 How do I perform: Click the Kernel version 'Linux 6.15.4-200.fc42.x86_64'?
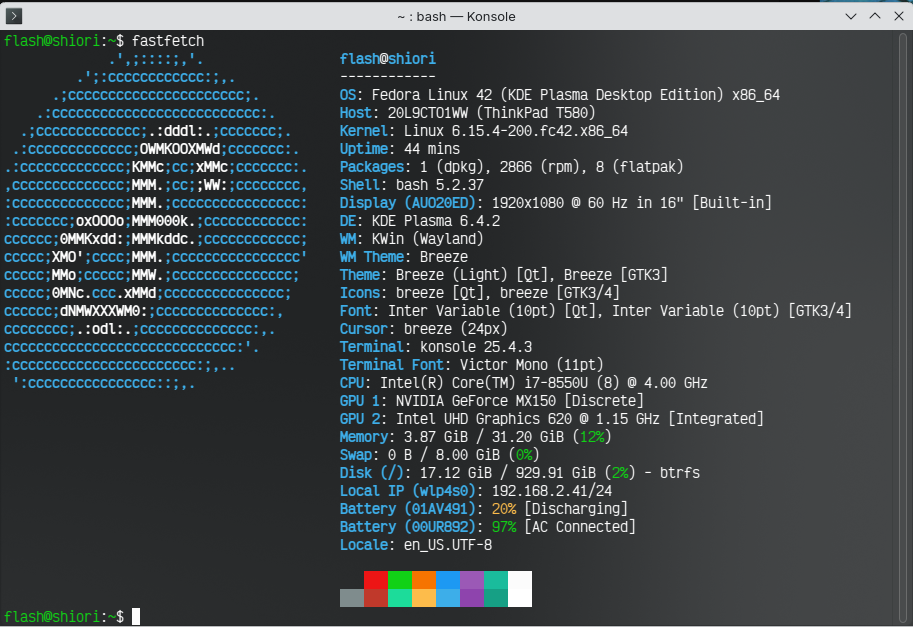click(516, 131)
